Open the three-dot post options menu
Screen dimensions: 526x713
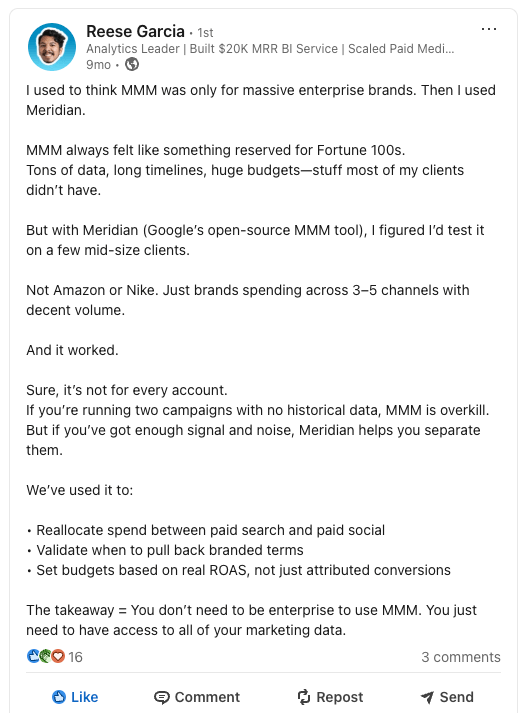tap(489, 29)
